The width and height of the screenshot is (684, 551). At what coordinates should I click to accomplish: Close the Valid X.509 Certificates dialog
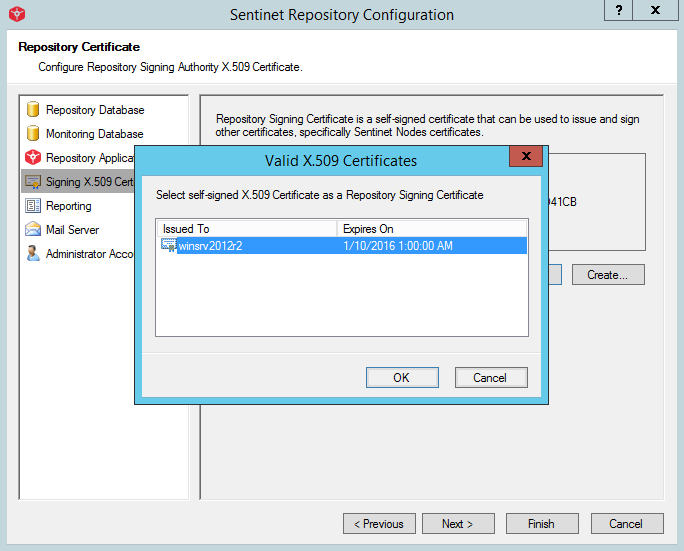(x=526, y=156)
